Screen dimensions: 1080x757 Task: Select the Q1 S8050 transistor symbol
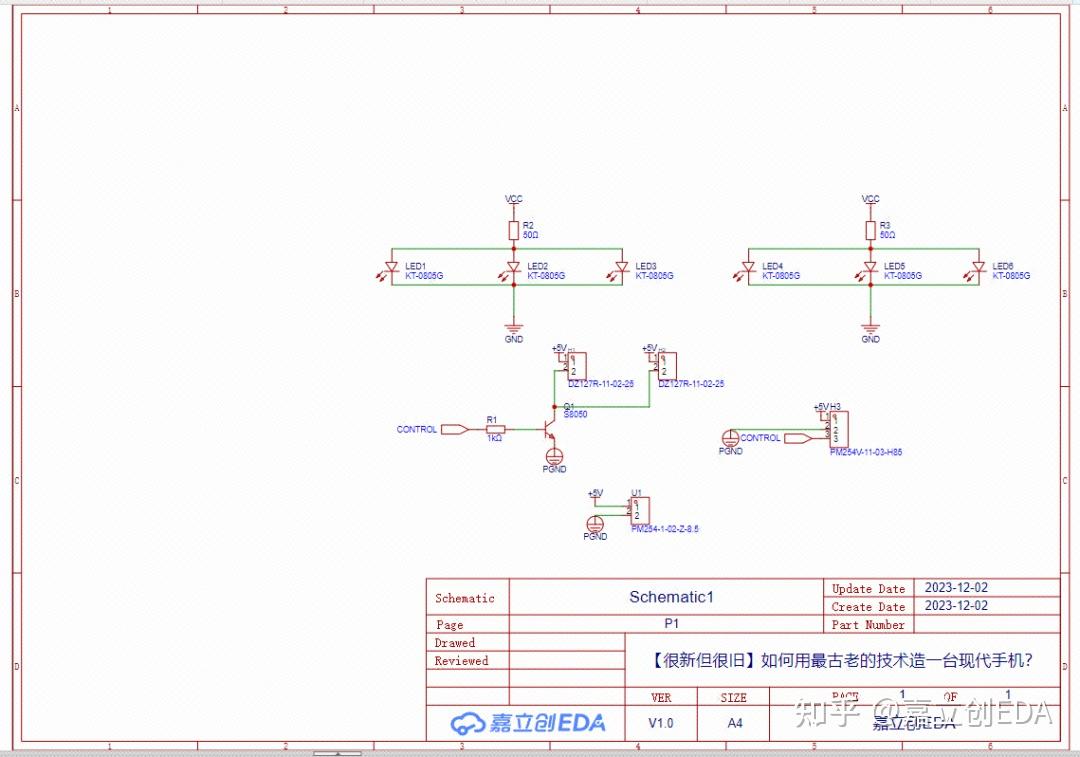point(550,429)
